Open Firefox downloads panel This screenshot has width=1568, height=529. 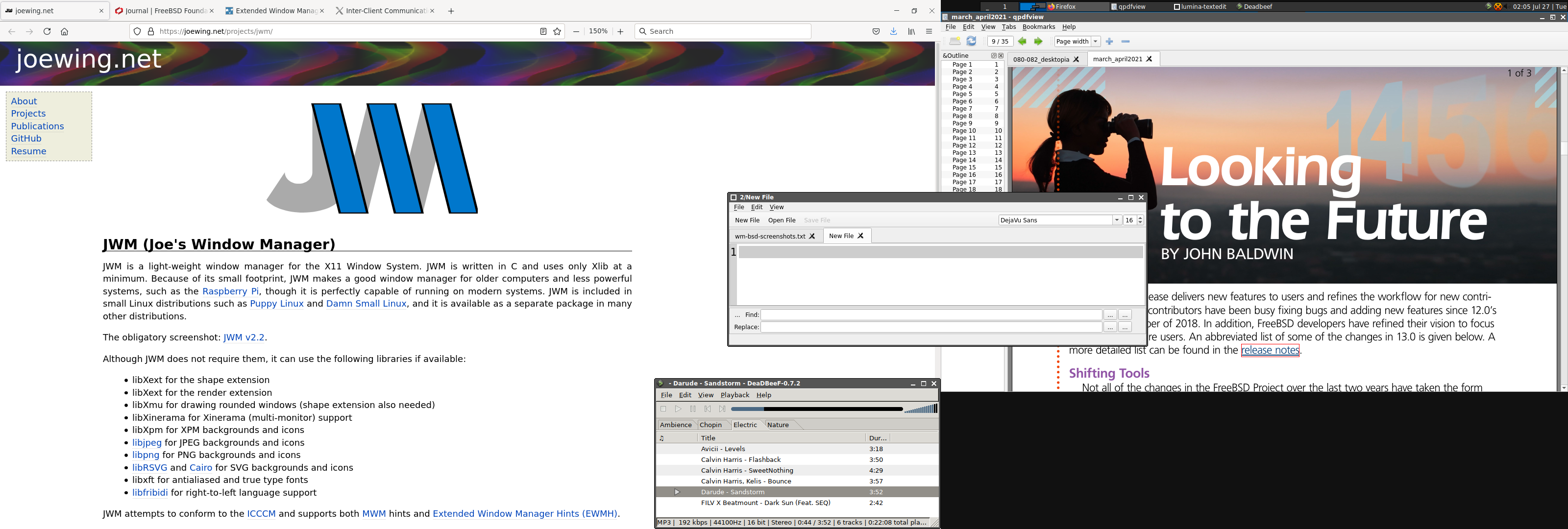coord(894,32)
